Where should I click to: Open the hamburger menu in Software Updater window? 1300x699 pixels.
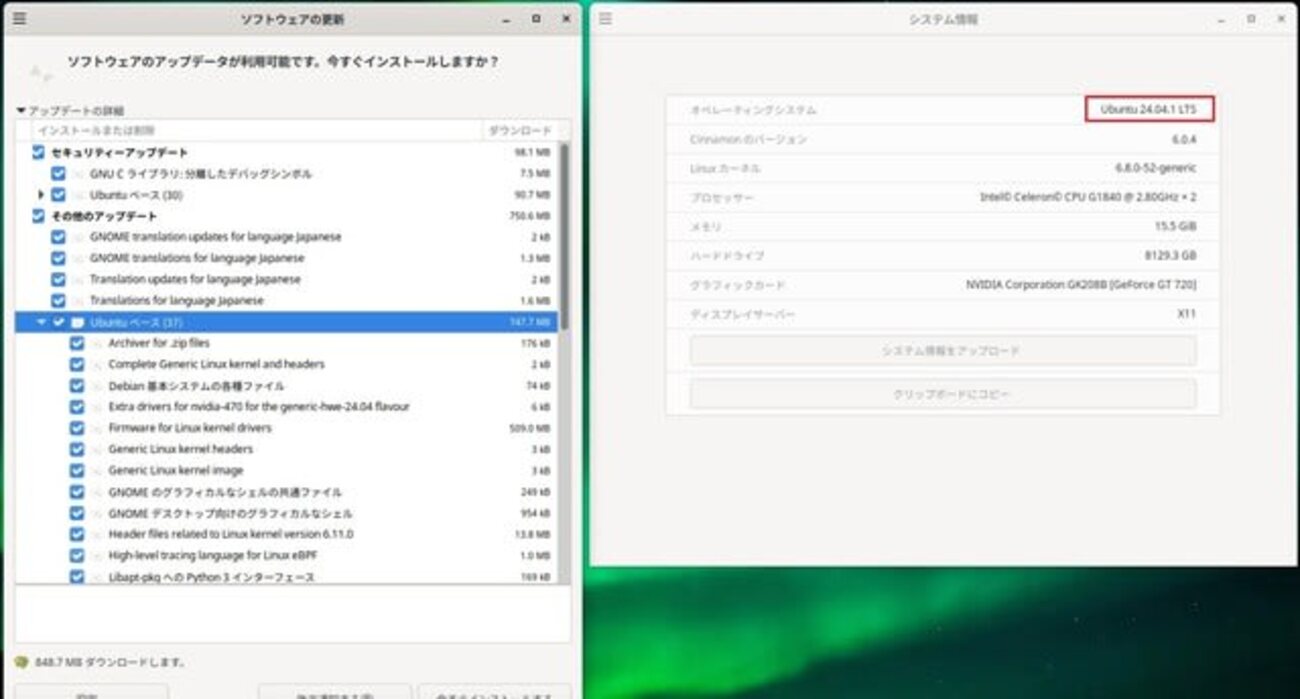pyautogui.click(x=19, y=18)
